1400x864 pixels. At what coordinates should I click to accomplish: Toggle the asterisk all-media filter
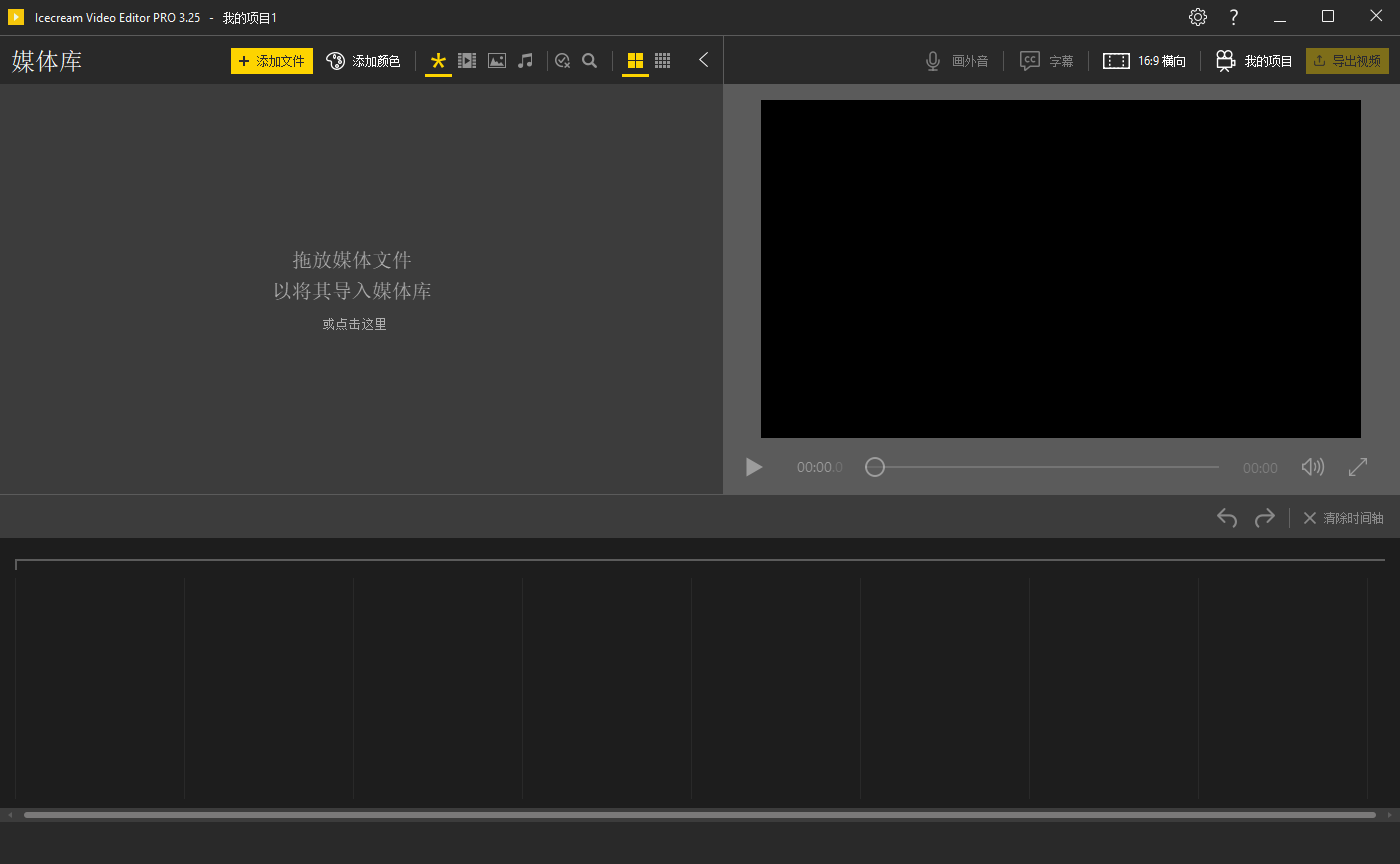click(x=437, y=60)
